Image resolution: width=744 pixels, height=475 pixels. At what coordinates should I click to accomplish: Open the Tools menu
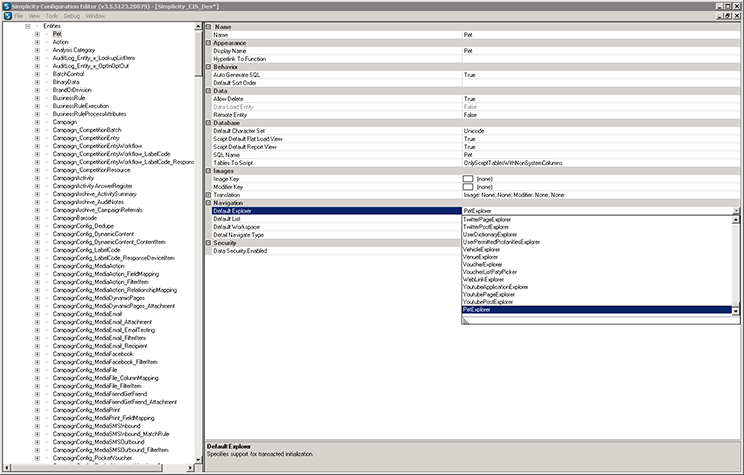52,16
